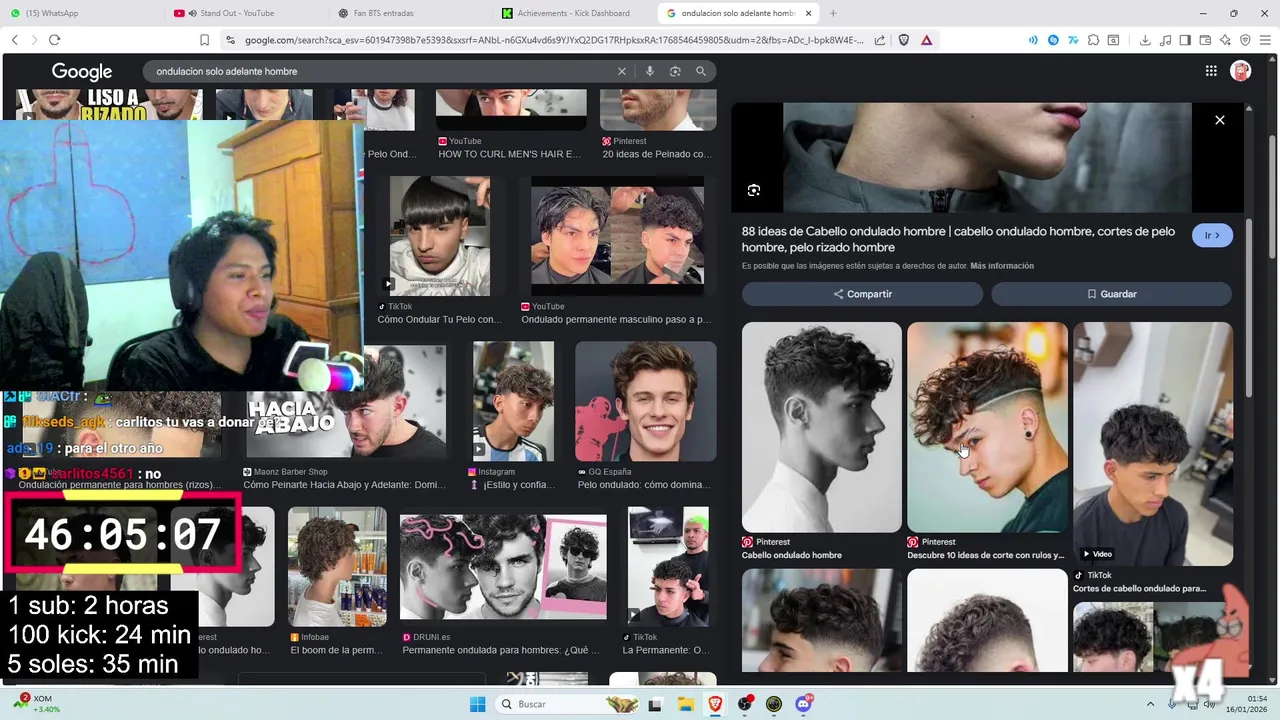Open 'HOW TO CURL MEN'S HAIR' YouTube result
This screenshot has height=720, width=1280.
(511, 110)
